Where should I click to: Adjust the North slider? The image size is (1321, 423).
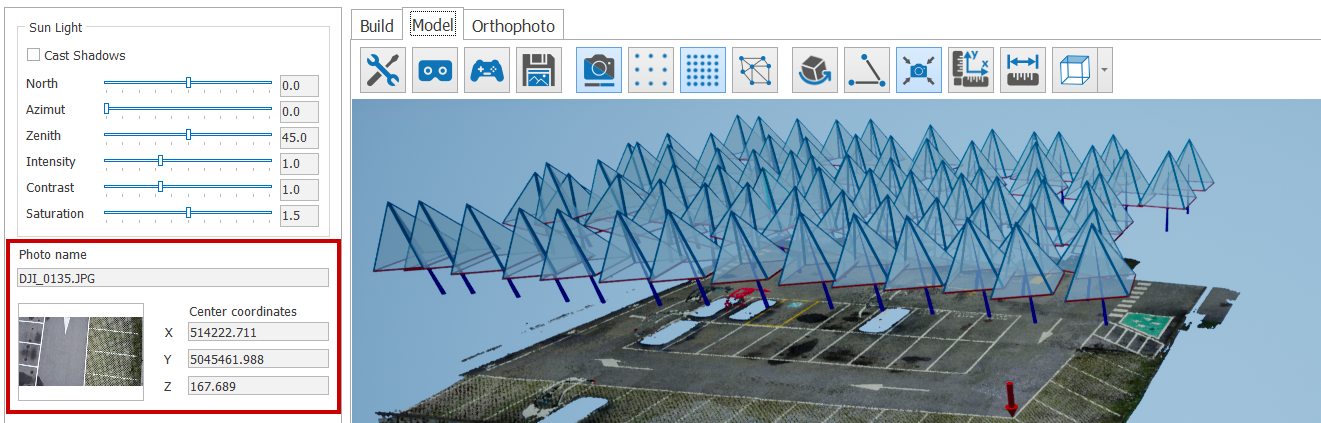coord(188,83)
